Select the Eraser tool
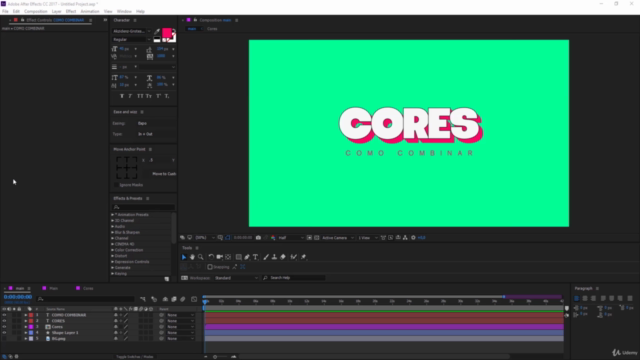 tap(283, 257)
